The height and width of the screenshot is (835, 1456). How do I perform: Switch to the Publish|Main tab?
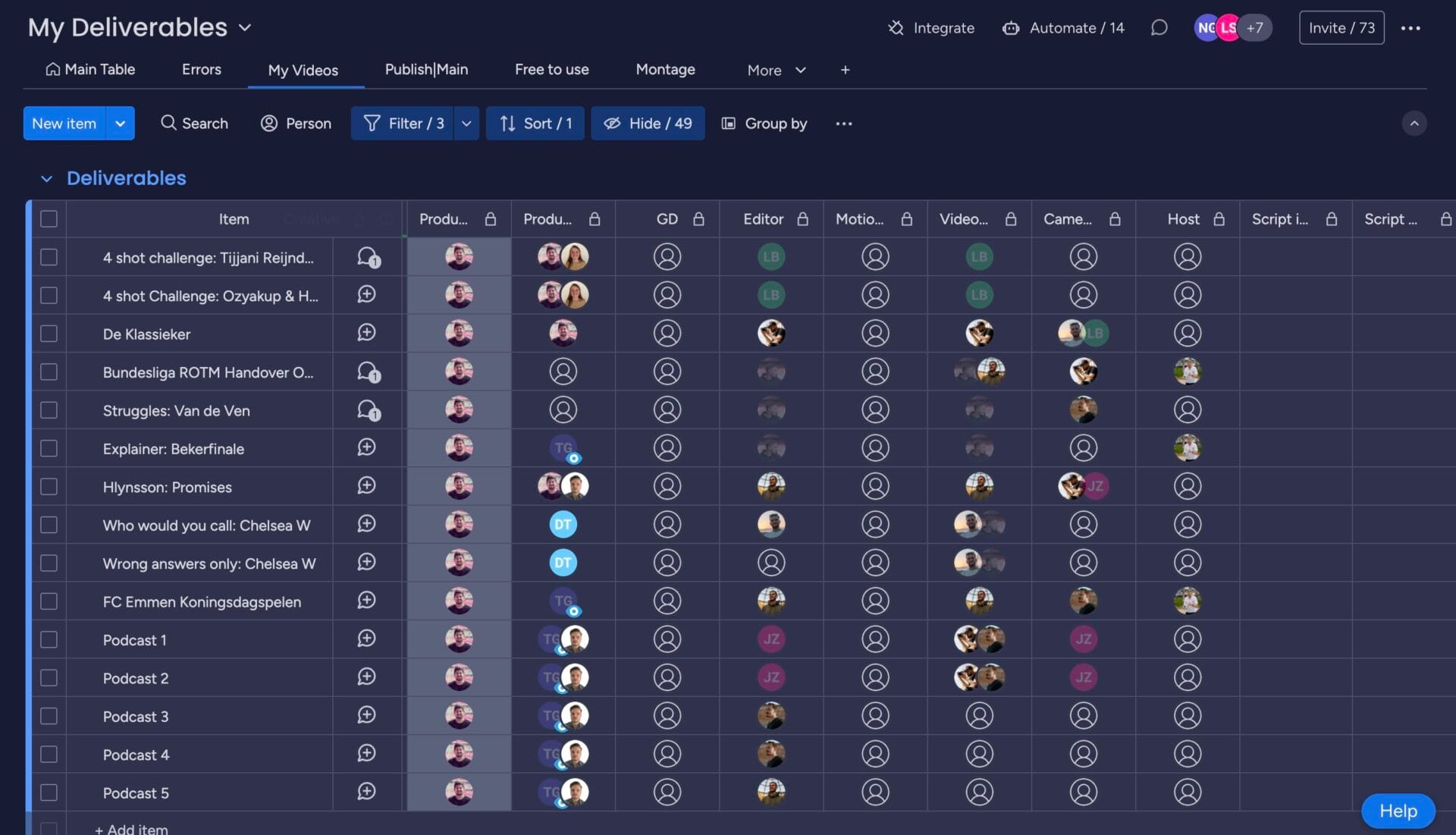pyautogui.click(x=426, y=70)
